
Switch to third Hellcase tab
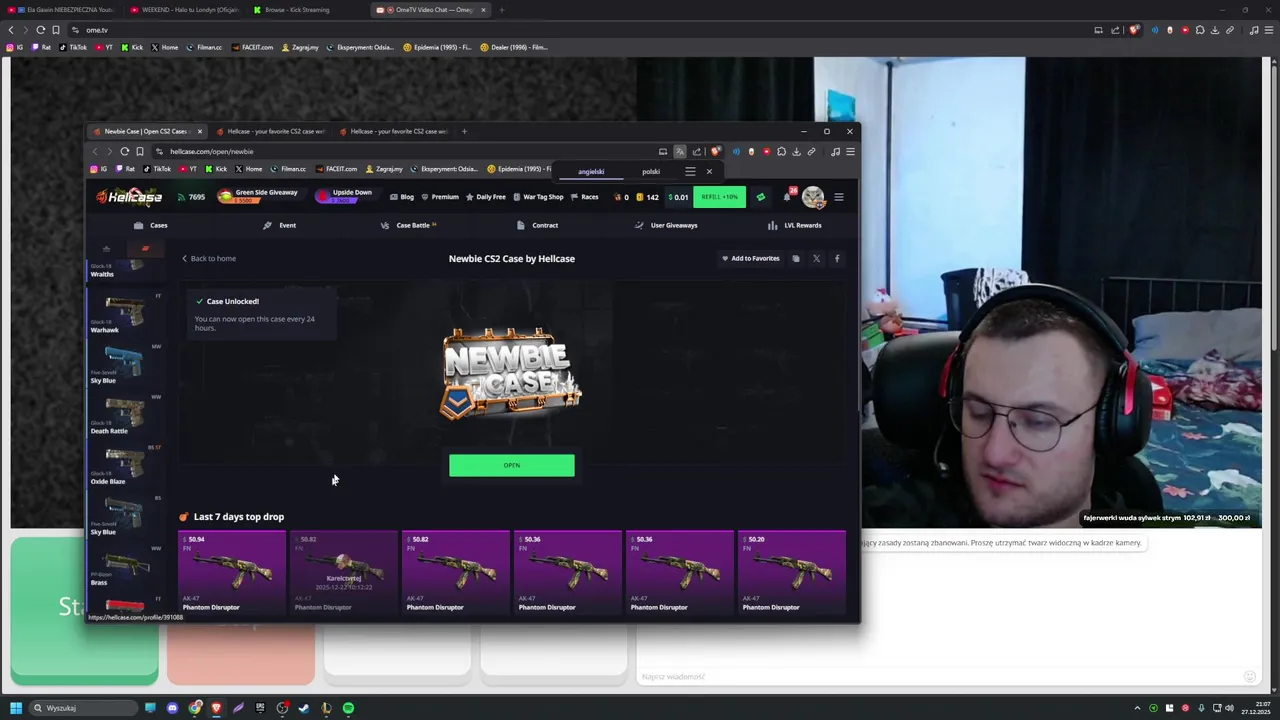tap(395, 131)
